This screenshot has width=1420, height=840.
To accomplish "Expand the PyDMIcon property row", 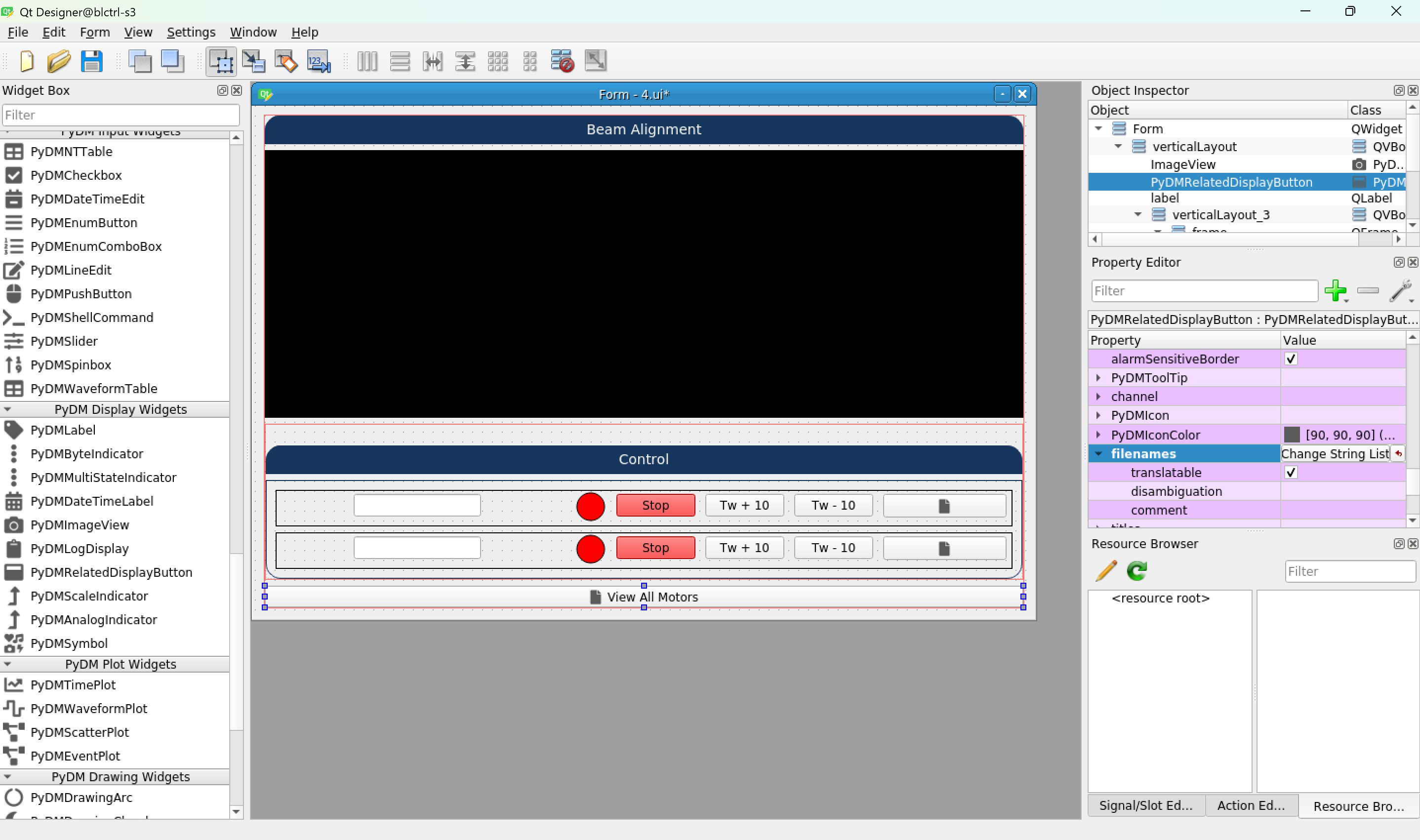I will (x=1098, y=415).
